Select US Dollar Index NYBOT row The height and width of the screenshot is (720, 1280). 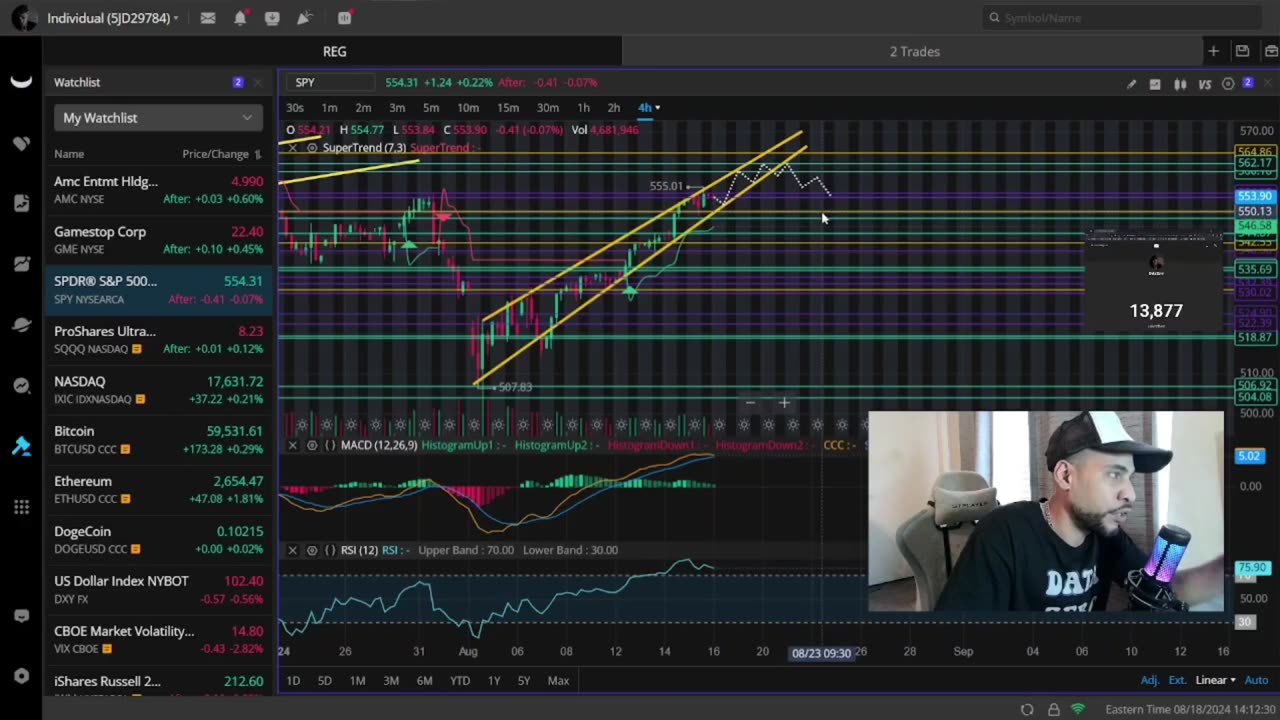(x=158, y=590)
